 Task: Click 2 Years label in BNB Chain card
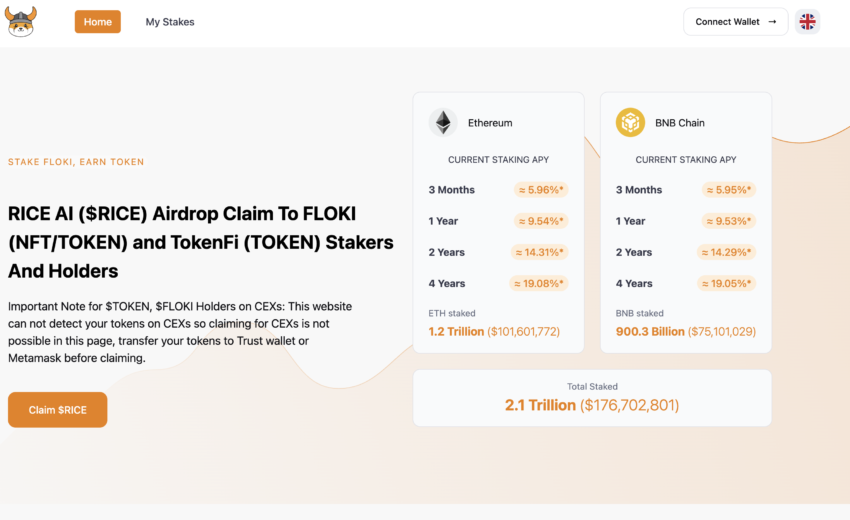click(x=634, y=252)
